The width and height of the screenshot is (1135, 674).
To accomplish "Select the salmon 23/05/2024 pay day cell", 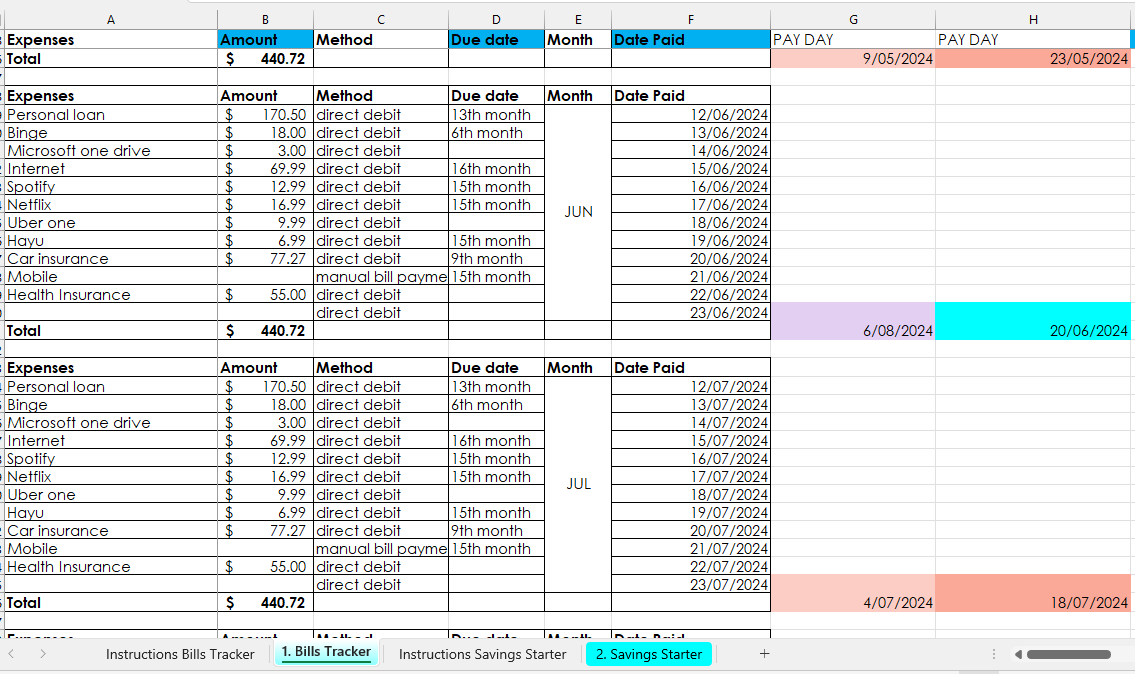I will 1033,59.
